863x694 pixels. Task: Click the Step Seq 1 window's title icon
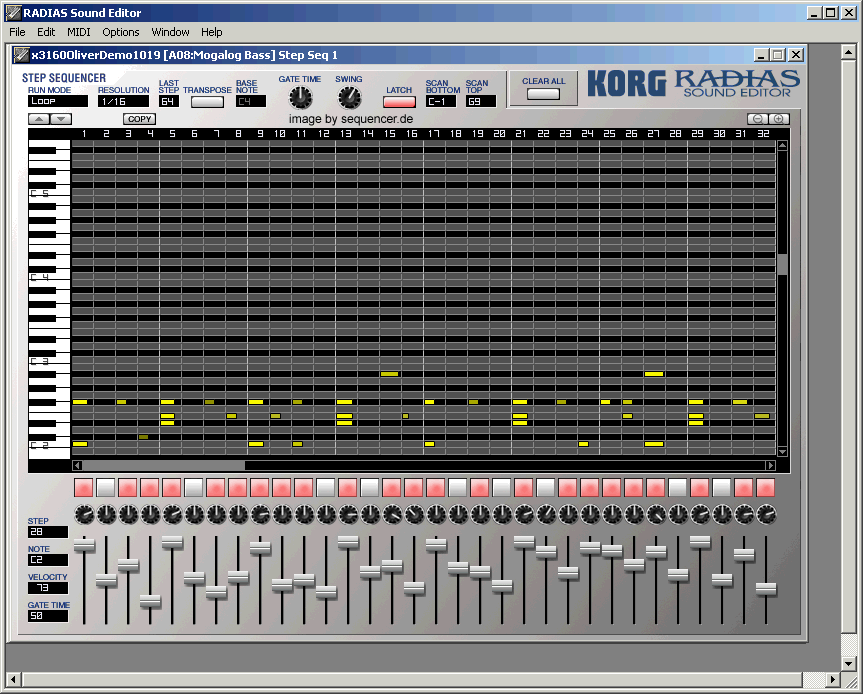point(21,54)
